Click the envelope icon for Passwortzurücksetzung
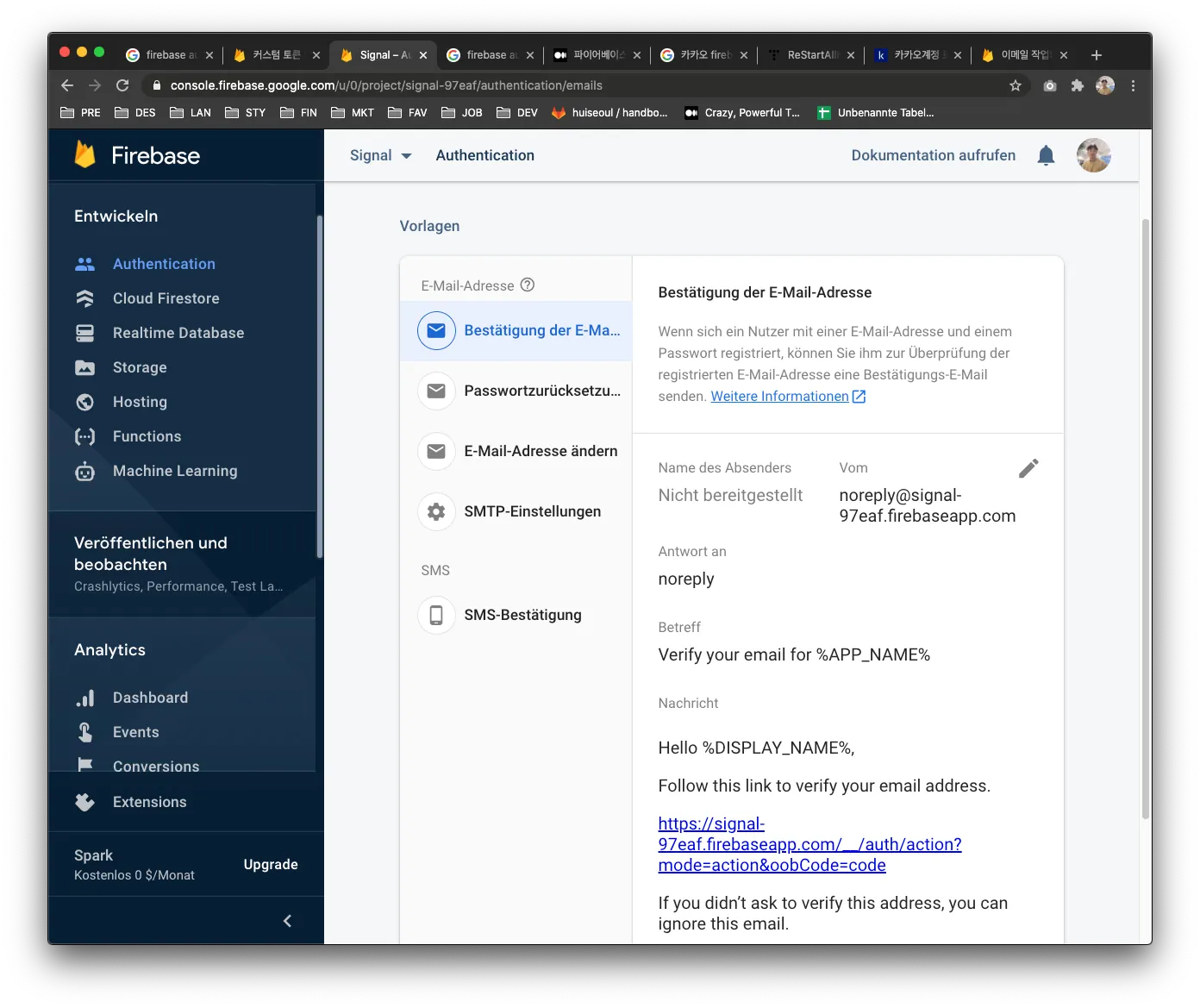Viewport: 1200px width, 1008px height. tap(436, 391)
